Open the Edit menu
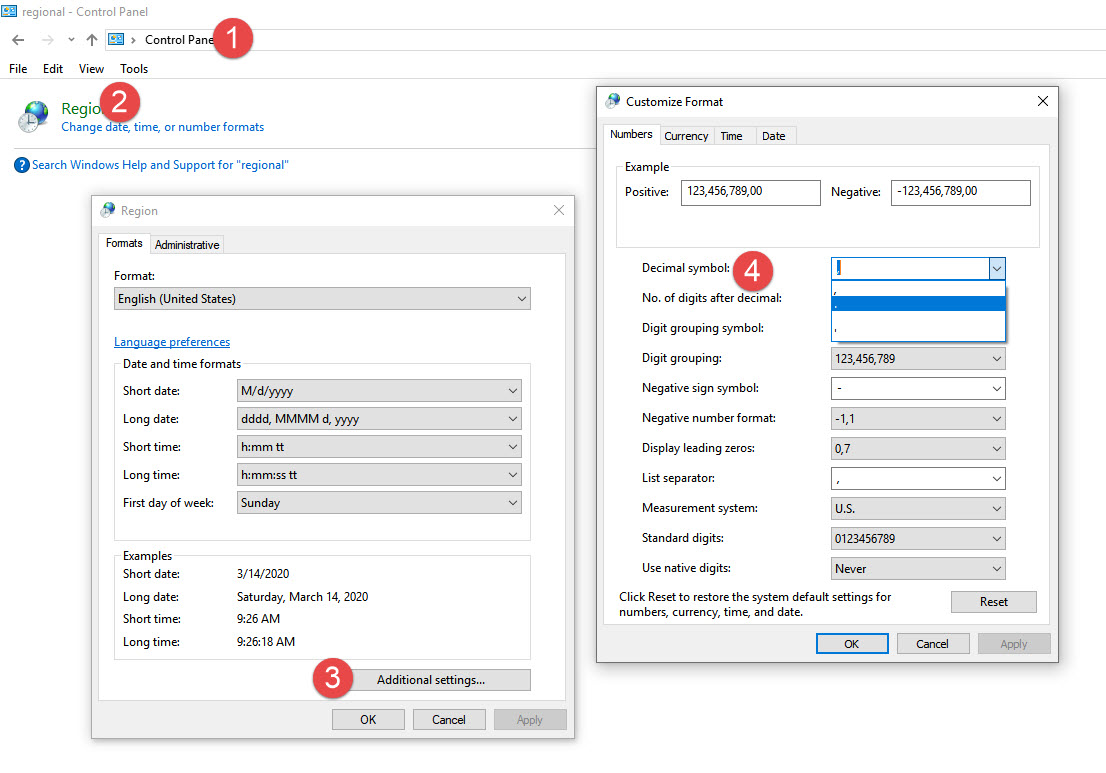1106x773 pixels. 53,68
